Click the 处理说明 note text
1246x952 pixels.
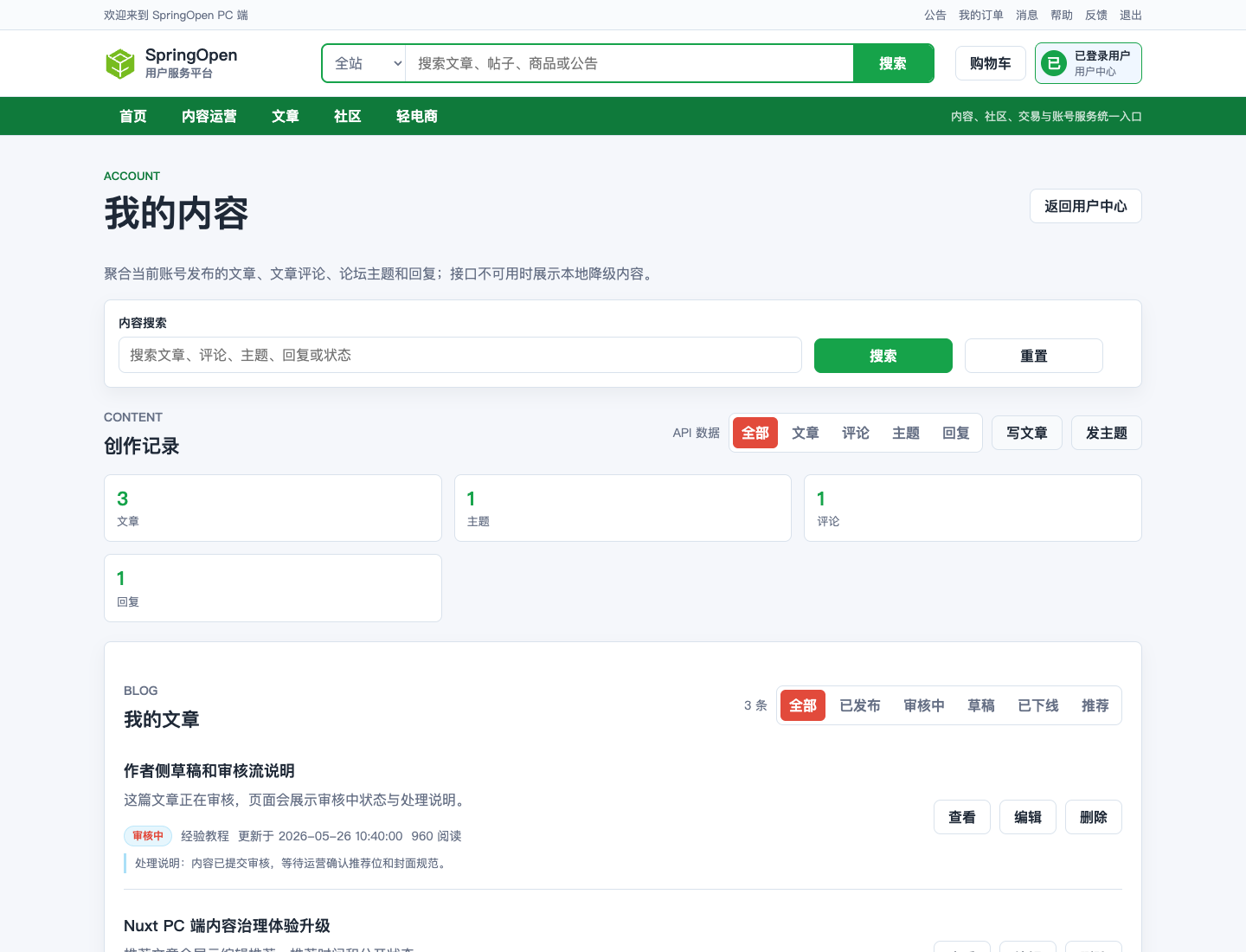pos(292,863)
